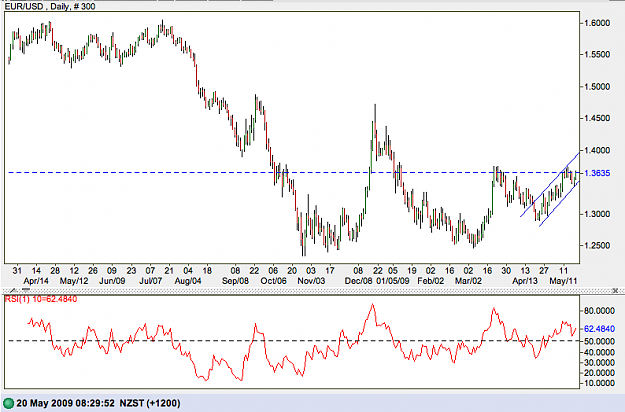This screenshot has width=625, height=412.
Task: Click the May/12 date axis label
Action: [x=74, y=281]
